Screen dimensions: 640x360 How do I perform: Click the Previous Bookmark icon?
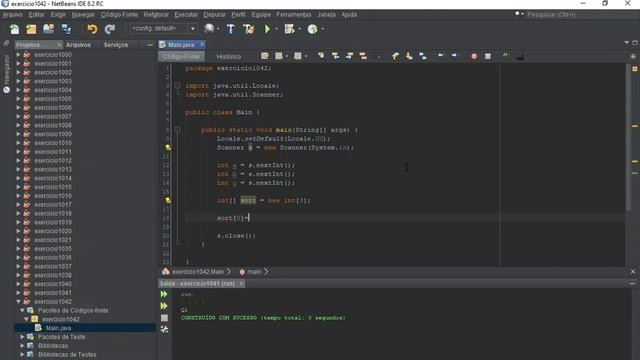click(395, 56)
